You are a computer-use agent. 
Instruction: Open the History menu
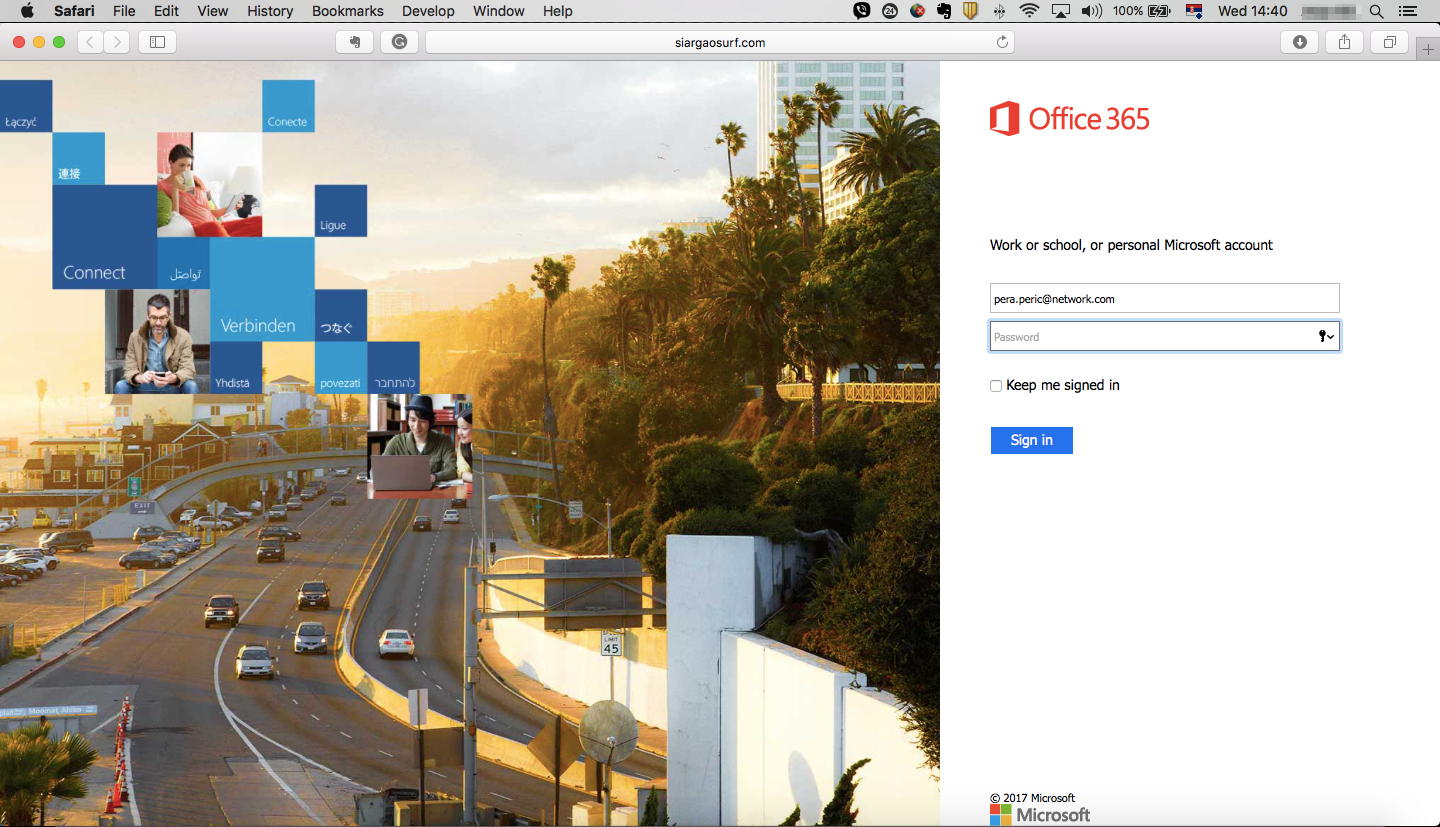(269, 11)
